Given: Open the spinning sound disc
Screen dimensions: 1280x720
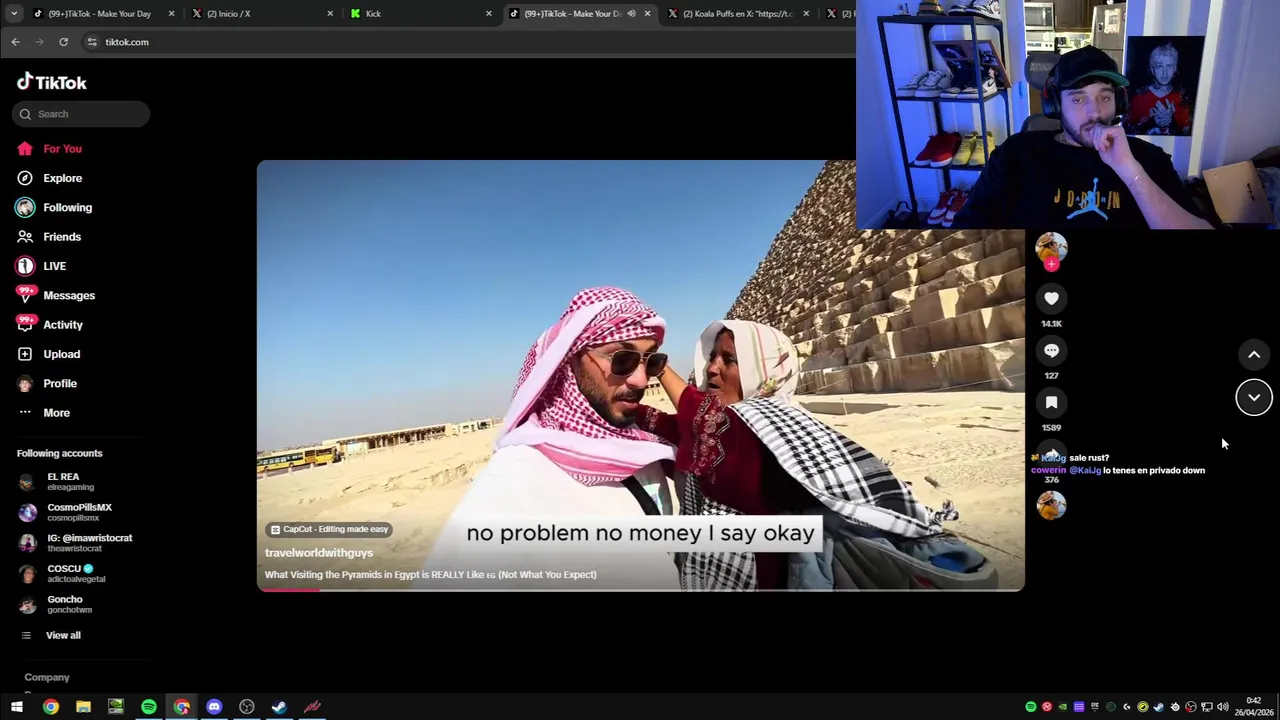Looking at the screenshot, I should pos(1051,506).
